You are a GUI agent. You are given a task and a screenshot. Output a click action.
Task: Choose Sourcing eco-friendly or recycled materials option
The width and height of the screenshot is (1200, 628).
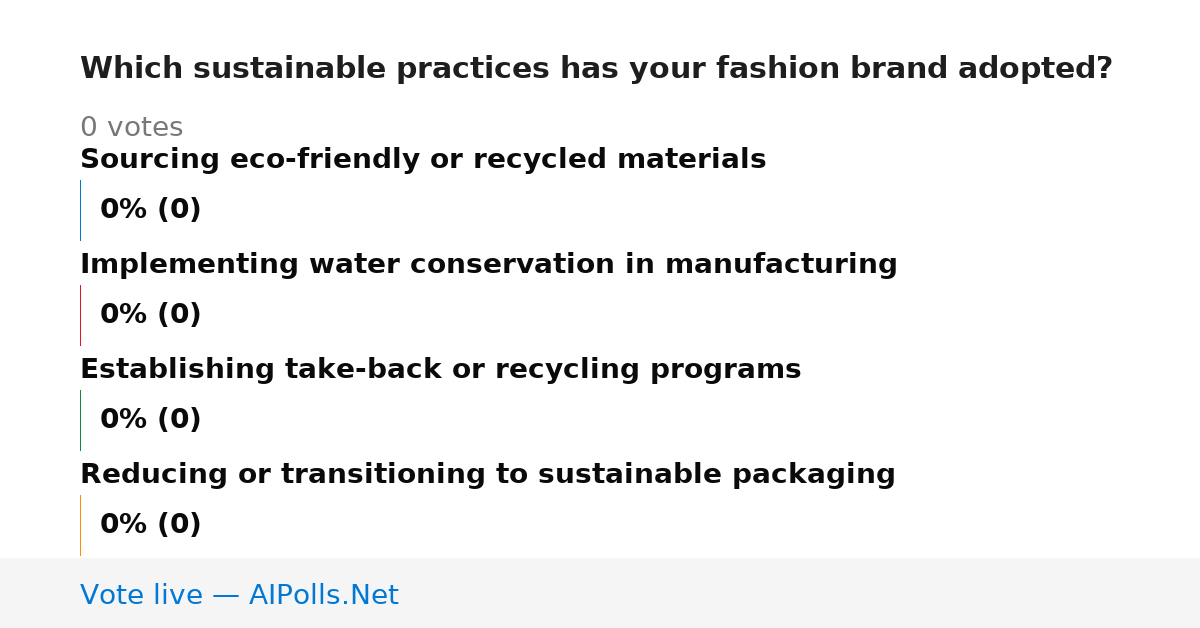click(x=423, y=160)
